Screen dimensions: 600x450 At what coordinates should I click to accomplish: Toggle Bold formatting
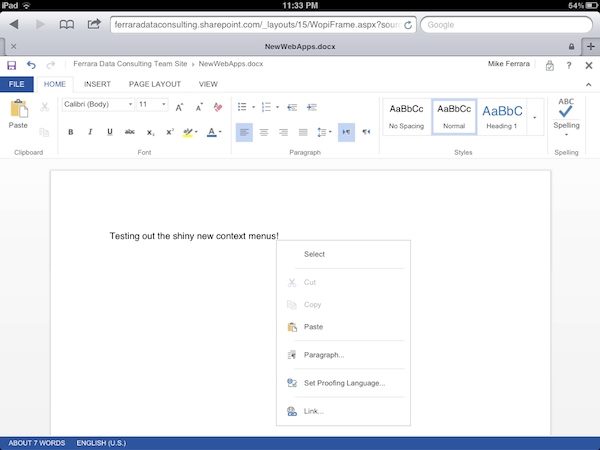pyautogui.click(x=70, y=132)
